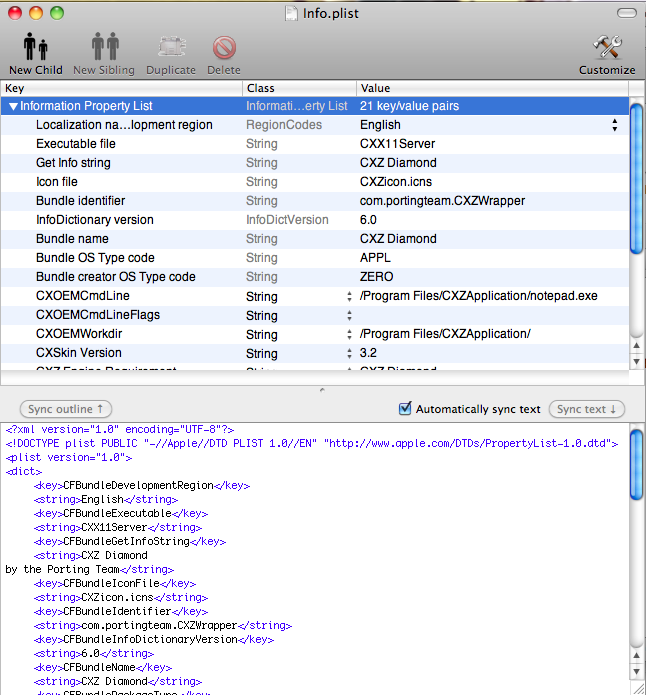This screenshot has width=646, height=695.
Task: Open the class popup for CXOEMWorkdir
Action: pyautogui.click(x=349, y=335)
